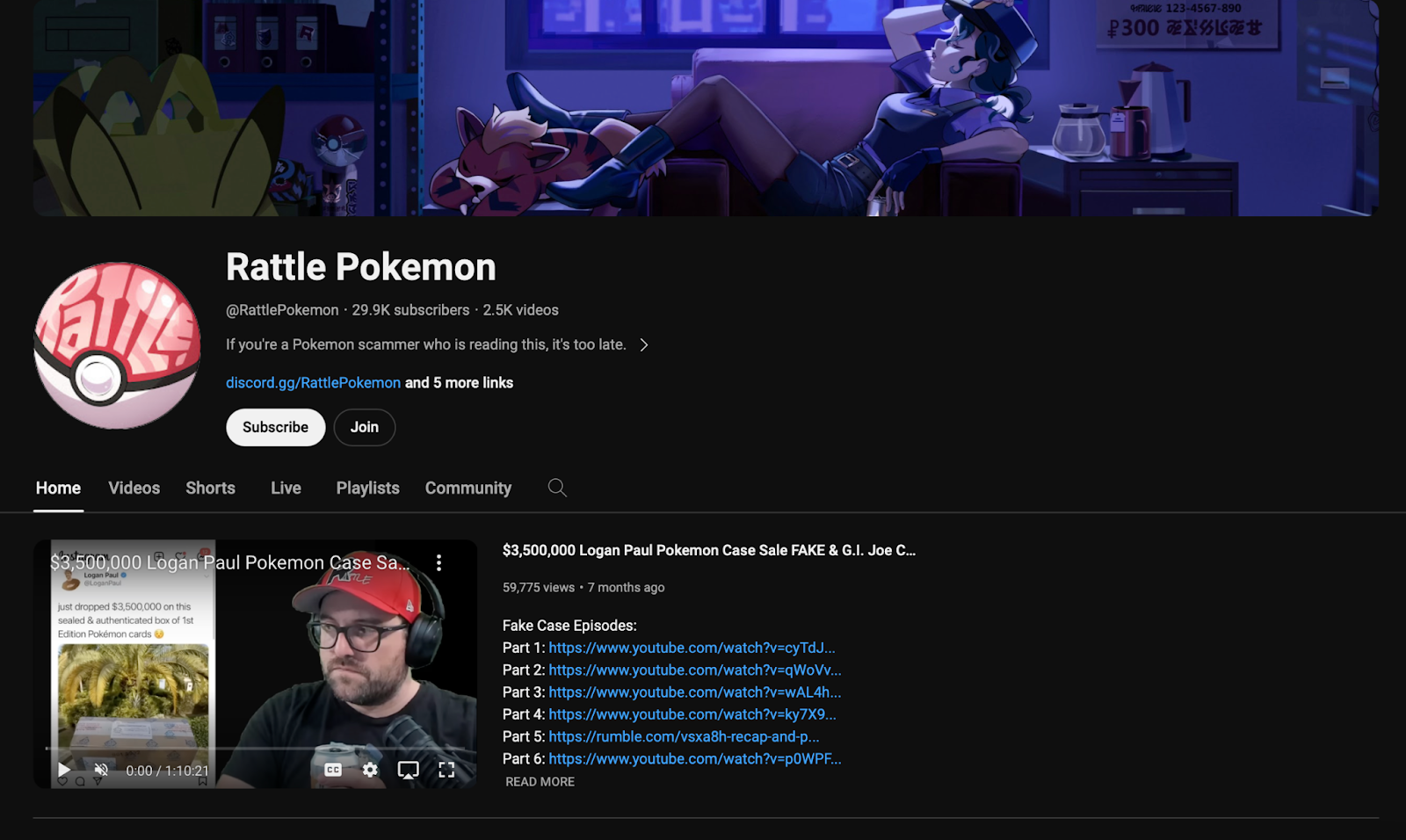Screen dimensions: 1406x840
Task: Click the video title overlay in player
Action: (x=230, y=562)
